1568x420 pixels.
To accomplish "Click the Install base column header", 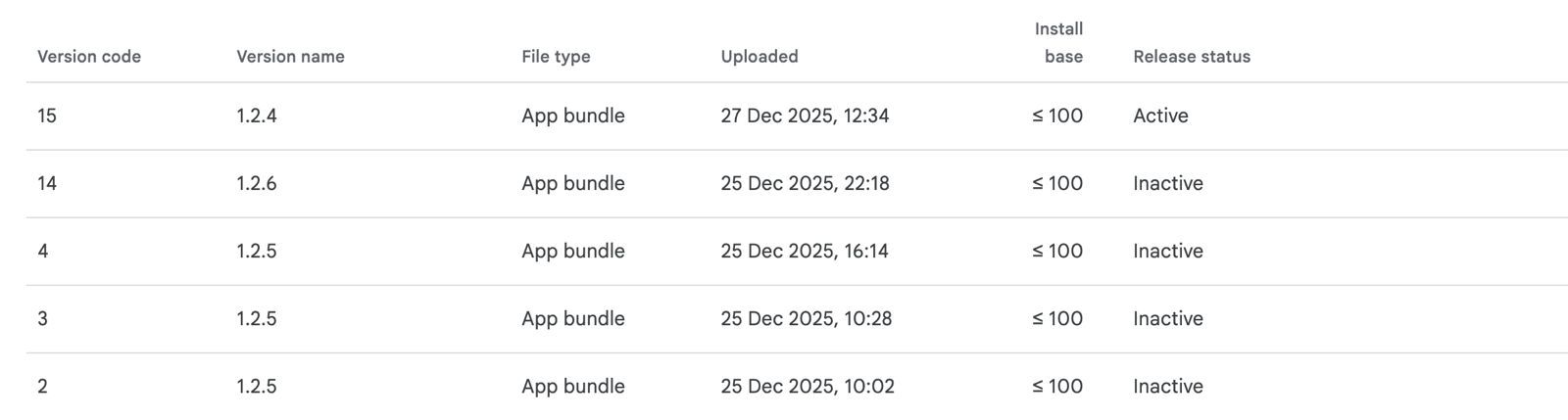I will pyautogui.click(x=1059, y=43).
